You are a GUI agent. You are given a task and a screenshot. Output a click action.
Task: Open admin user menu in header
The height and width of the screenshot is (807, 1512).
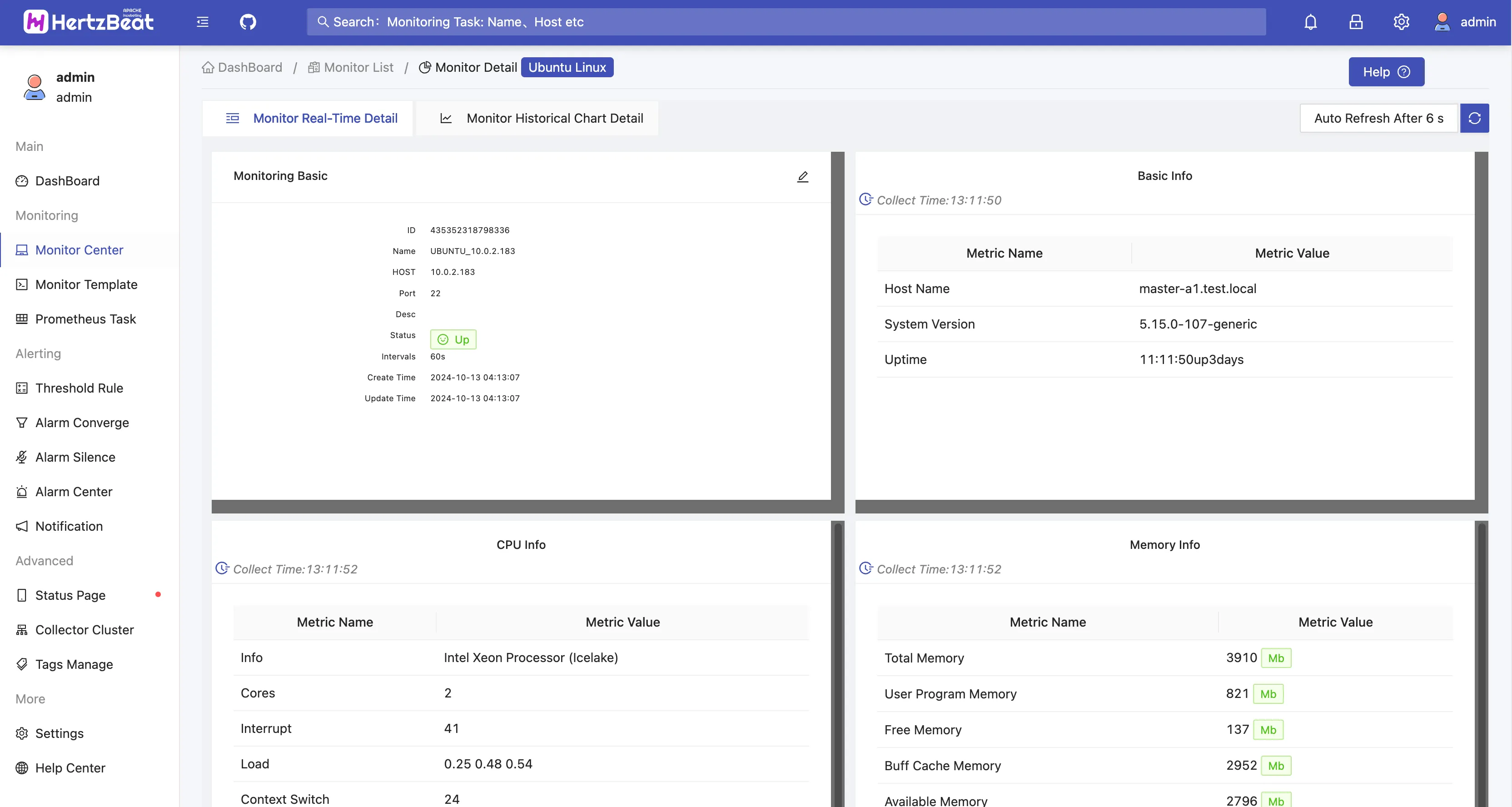tap(1466, 22)
